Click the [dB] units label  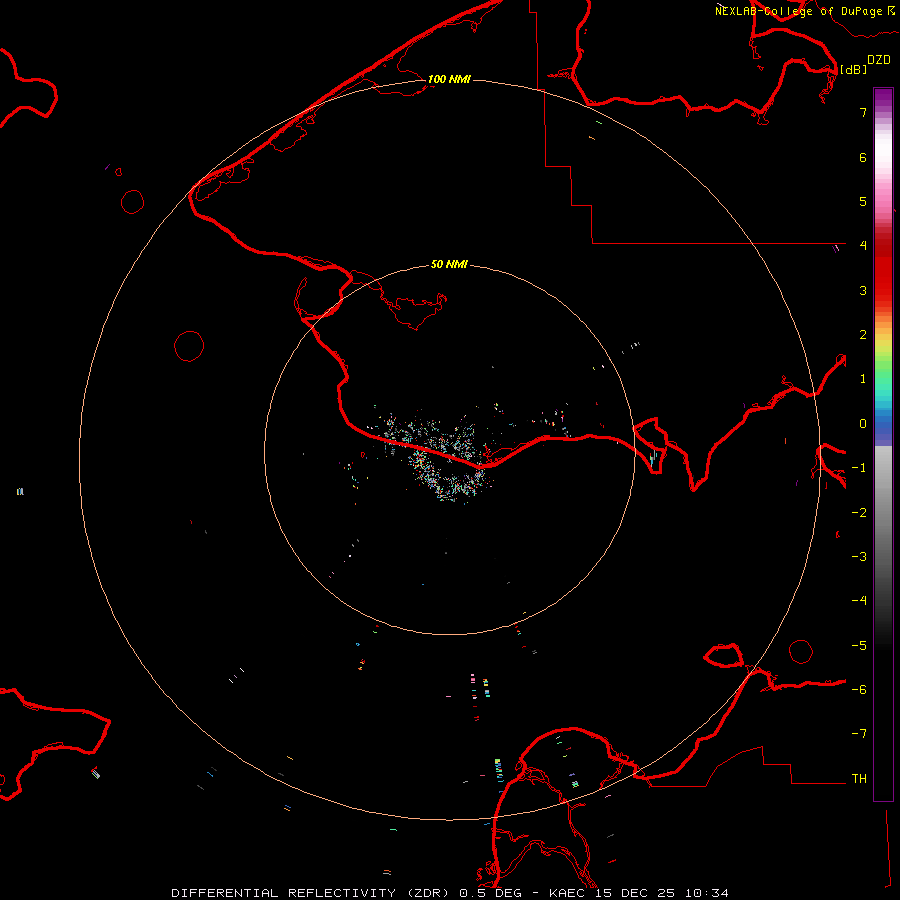[x=853, y=69]
